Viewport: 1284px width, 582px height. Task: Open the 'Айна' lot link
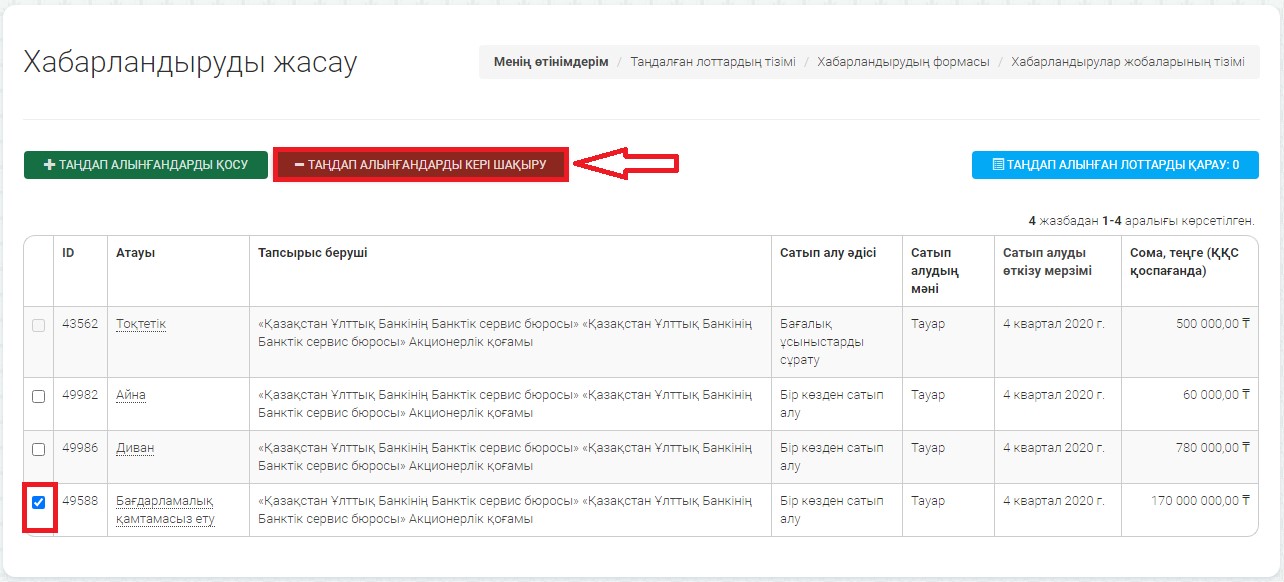point(131,395)
